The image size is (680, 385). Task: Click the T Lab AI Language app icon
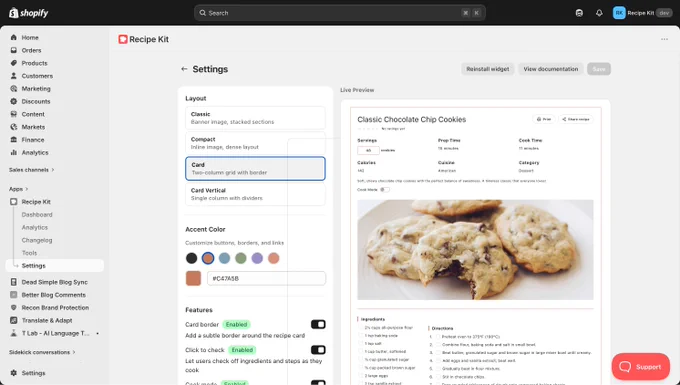point(13,333)
